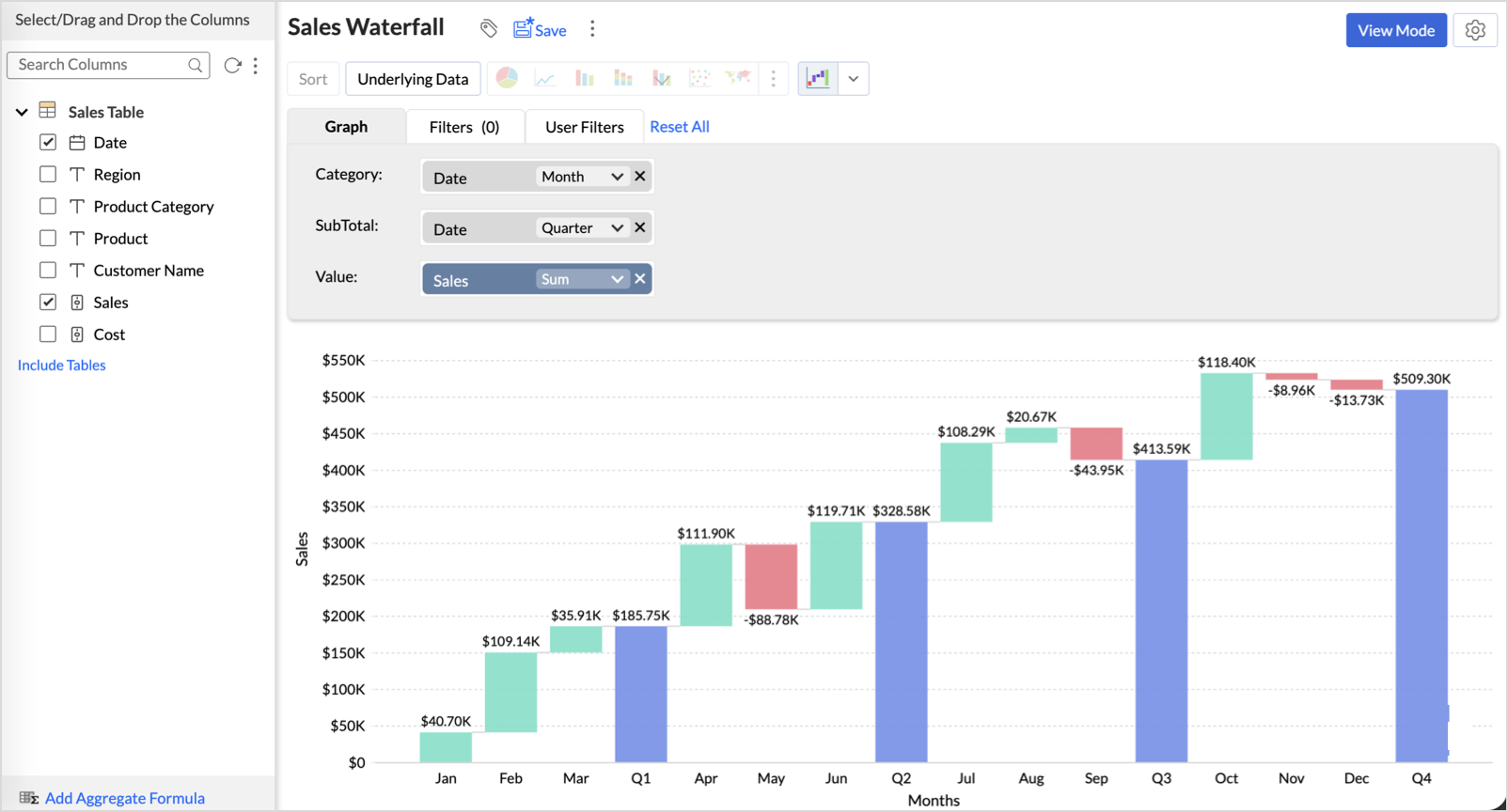Open the Sum aggregation dropdown
1508x812 pixels.
tap(582, 279)
